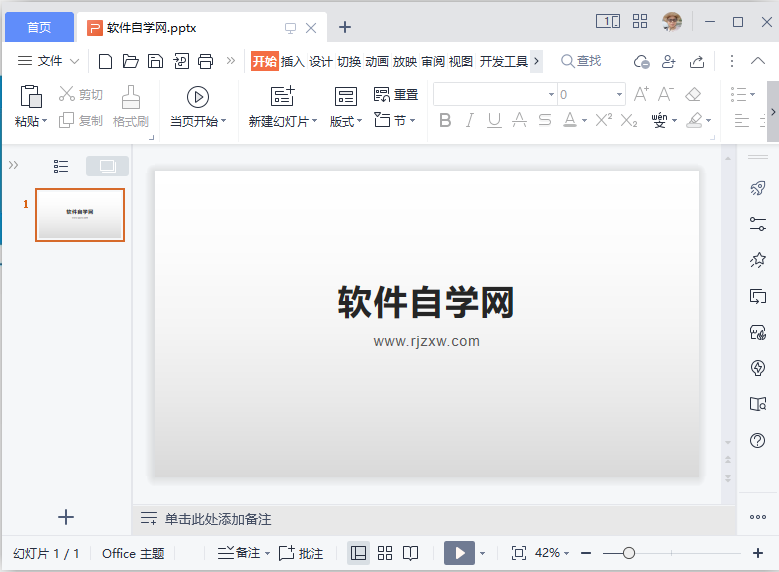Click the save icon in quick toolbar
Screen dimensions: 779x572
coord(156,61)
